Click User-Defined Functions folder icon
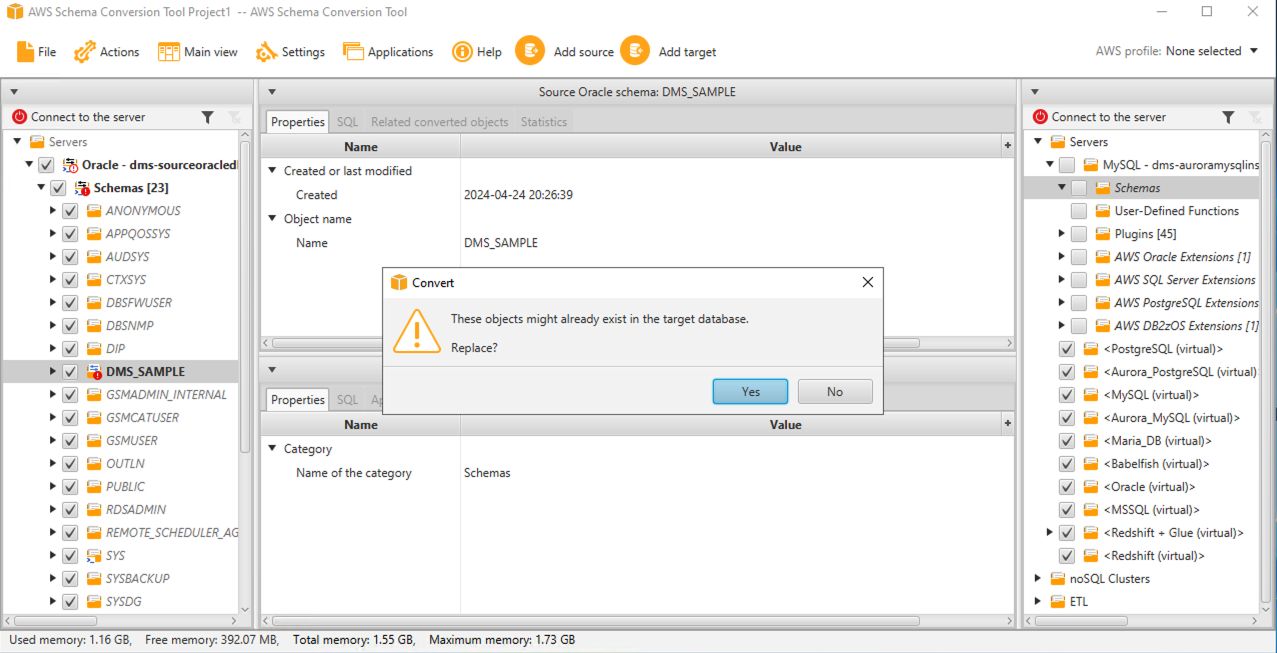 click(1103, 211)
